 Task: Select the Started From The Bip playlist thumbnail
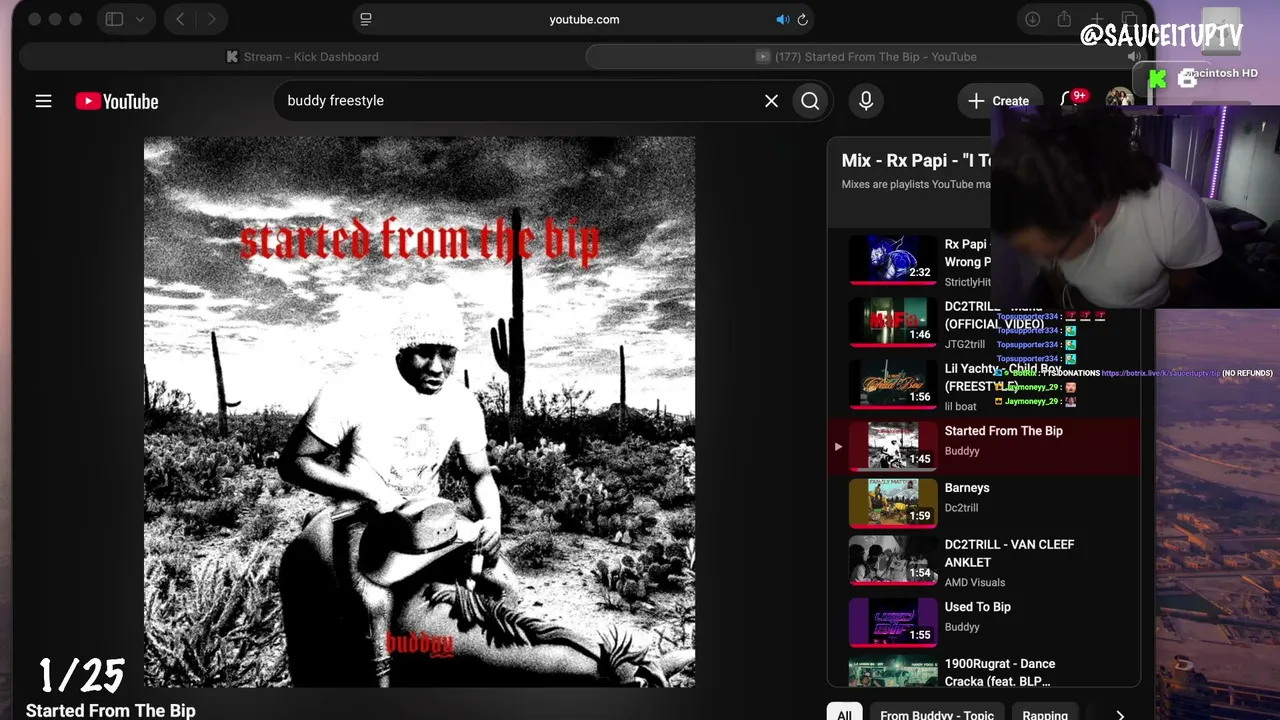point(893,446)
